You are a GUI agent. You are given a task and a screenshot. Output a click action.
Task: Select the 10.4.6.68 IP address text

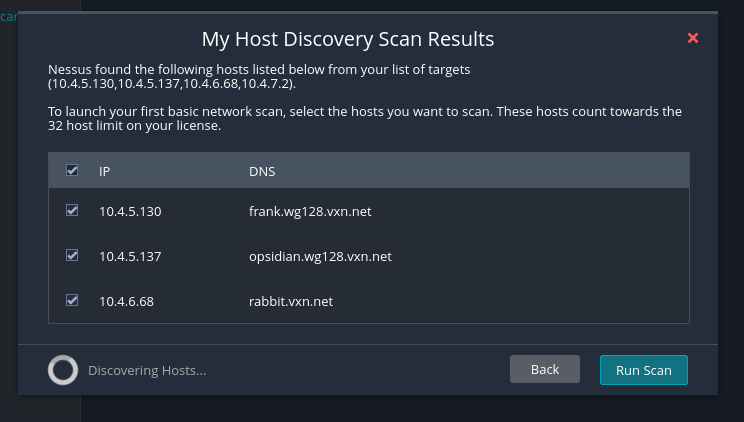[x=126, y=301]
